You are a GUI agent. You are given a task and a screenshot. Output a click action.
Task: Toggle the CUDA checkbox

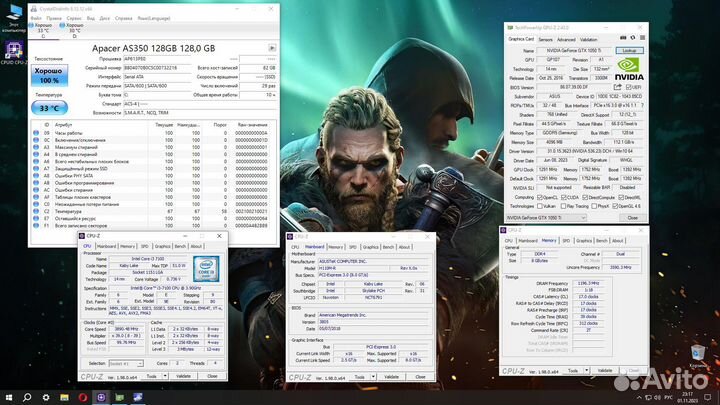tap(563, 197)
